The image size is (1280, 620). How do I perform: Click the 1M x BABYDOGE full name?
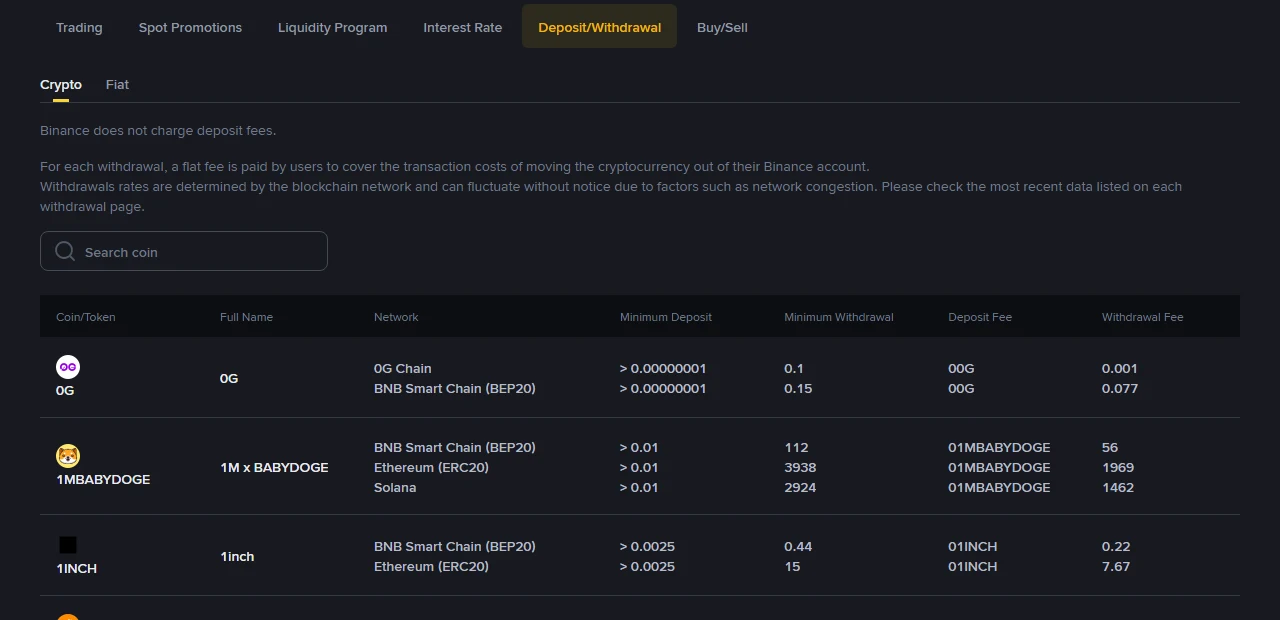(274, 467)
